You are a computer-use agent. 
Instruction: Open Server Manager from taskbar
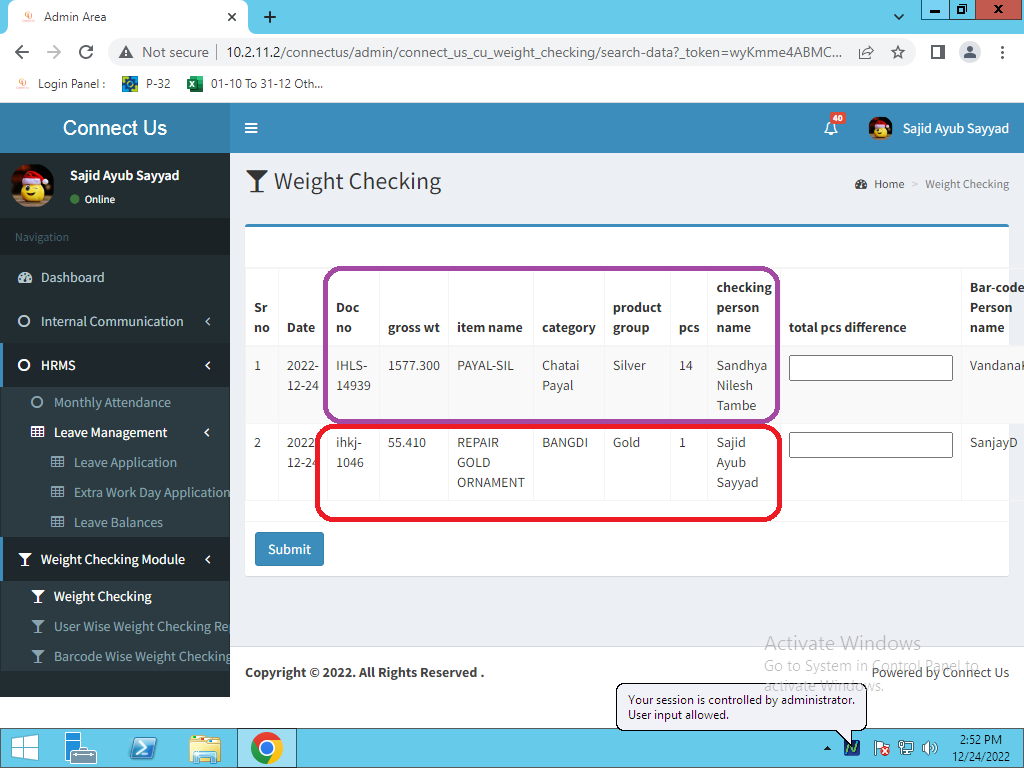tap(82, 748)
